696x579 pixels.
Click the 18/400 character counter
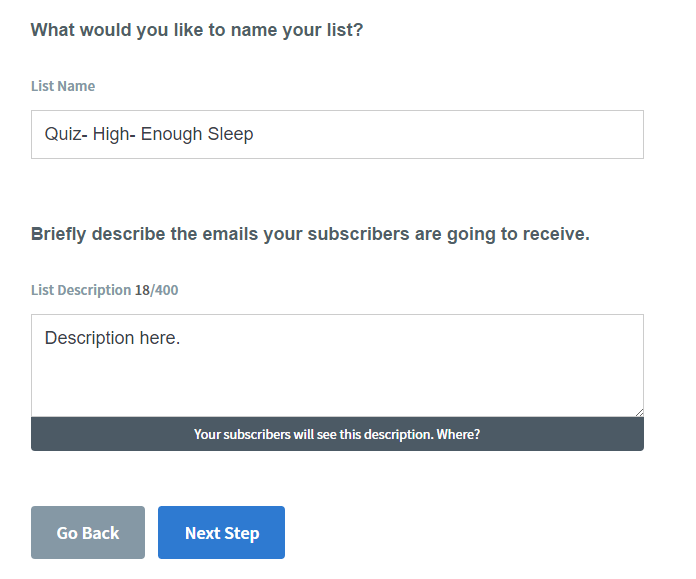157,290
